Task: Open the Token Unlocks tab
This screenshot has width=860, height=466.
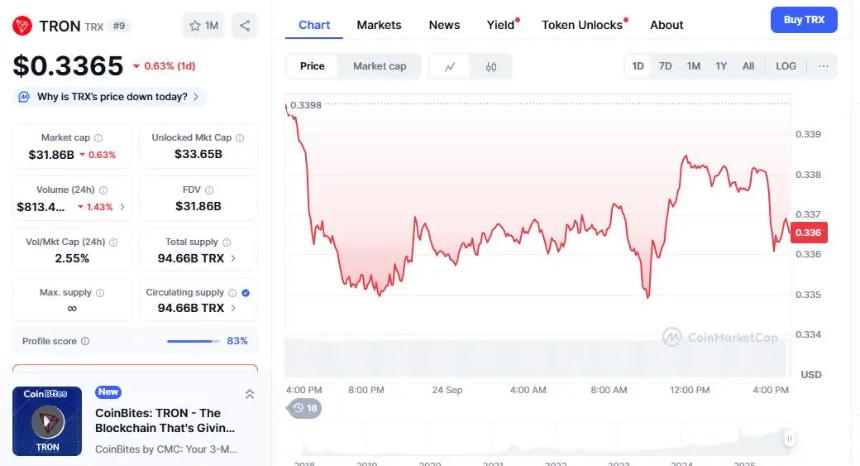Action: (582, 25)
